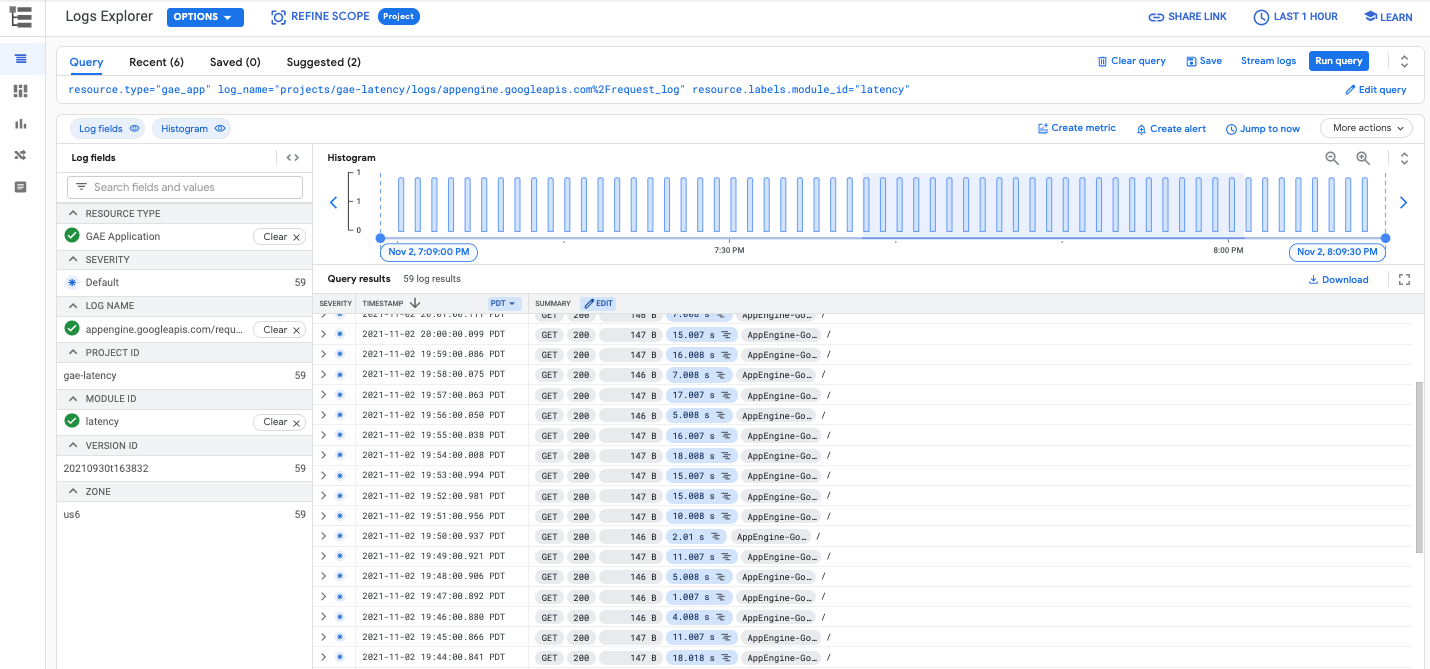Click the search icon in Log fields panel
Screen dimensions: 1430x669
pyautogui.click(x=80, y=187)
